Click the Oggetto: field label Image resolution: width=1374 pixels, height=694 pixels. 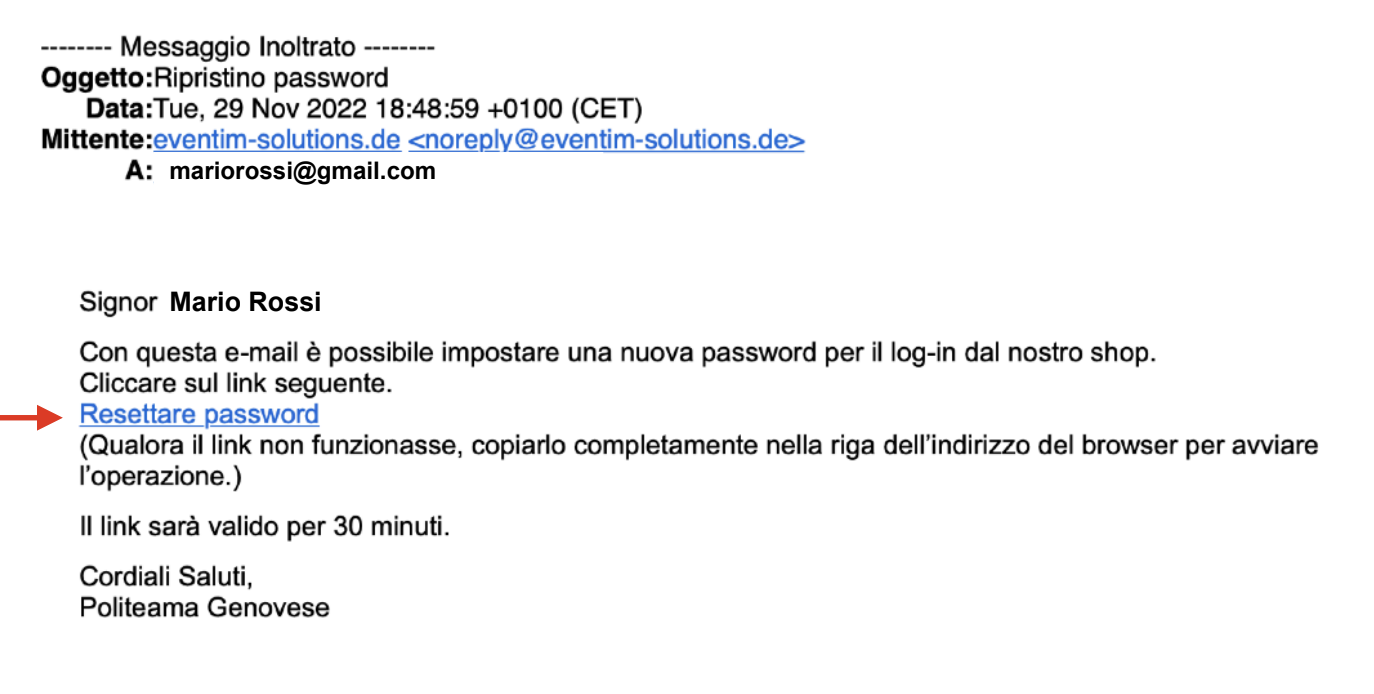97,77
